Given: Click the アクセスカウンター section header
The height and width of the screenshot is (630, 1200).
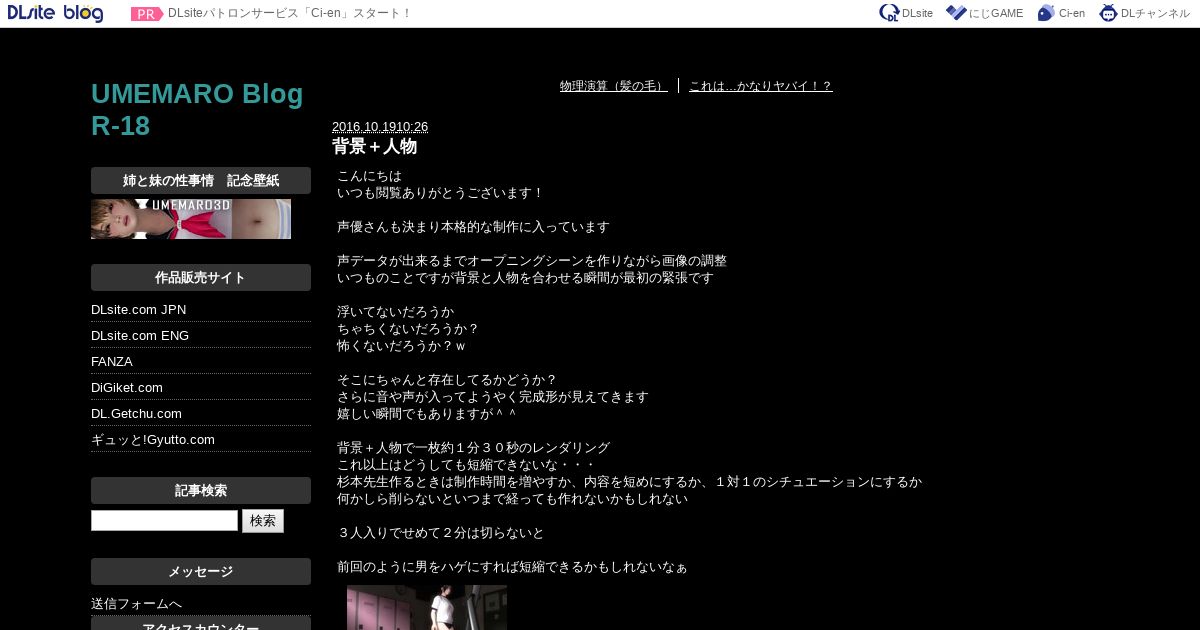Looking at the screenshot, I should tap(201, 624).
